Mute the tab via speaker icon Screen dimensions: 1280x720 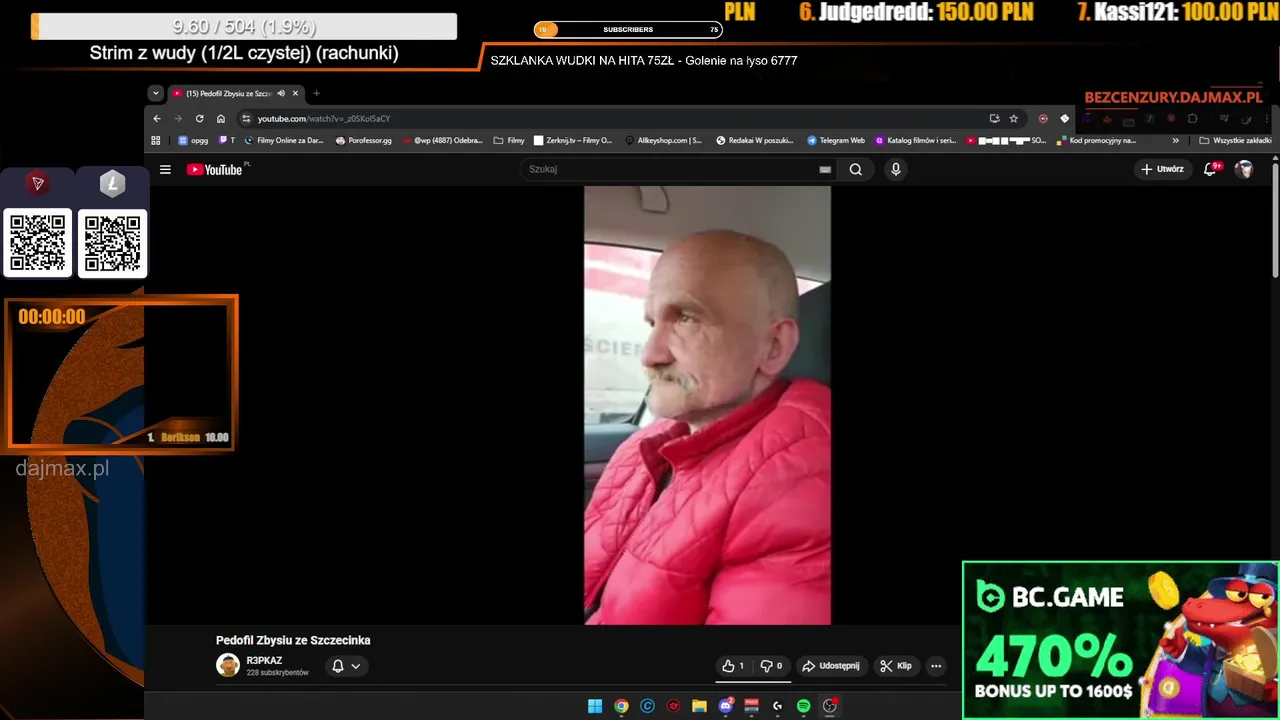point(281,93)
